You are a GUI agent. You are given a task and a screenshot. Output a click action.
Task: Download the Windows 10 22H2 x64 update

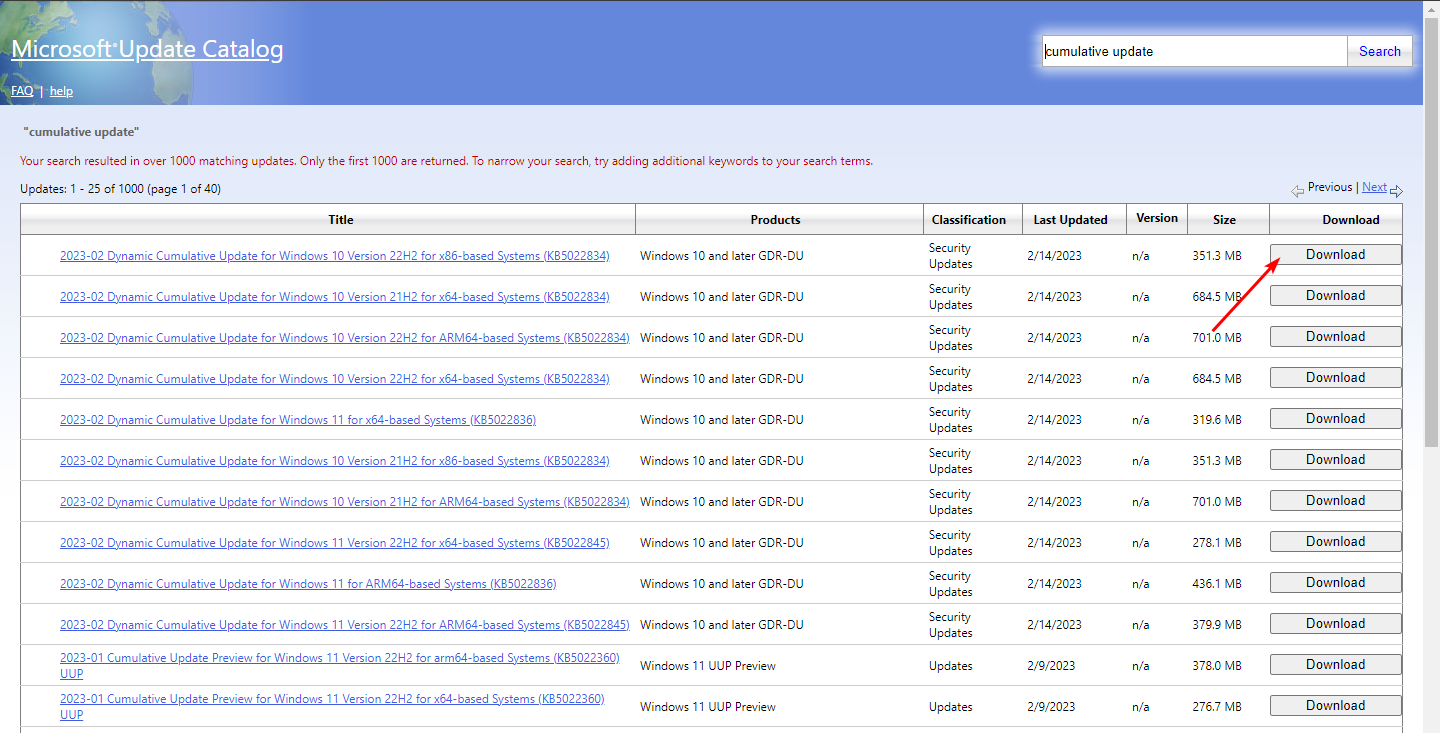pyautogui.click(x=1335, y=378)
